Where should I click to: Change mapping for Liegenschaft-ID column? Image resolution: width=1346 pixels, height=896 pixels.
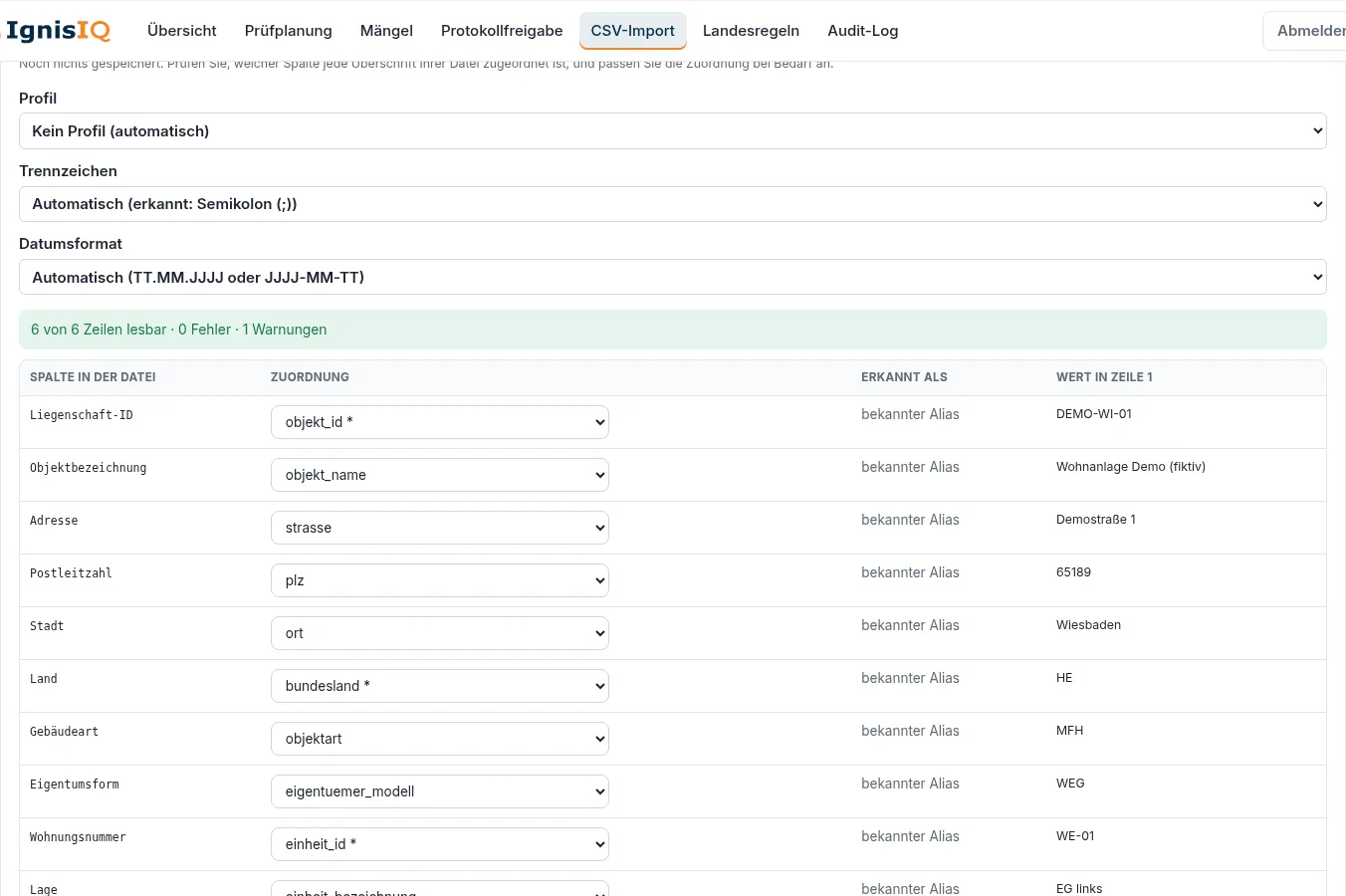coord(440,422)
